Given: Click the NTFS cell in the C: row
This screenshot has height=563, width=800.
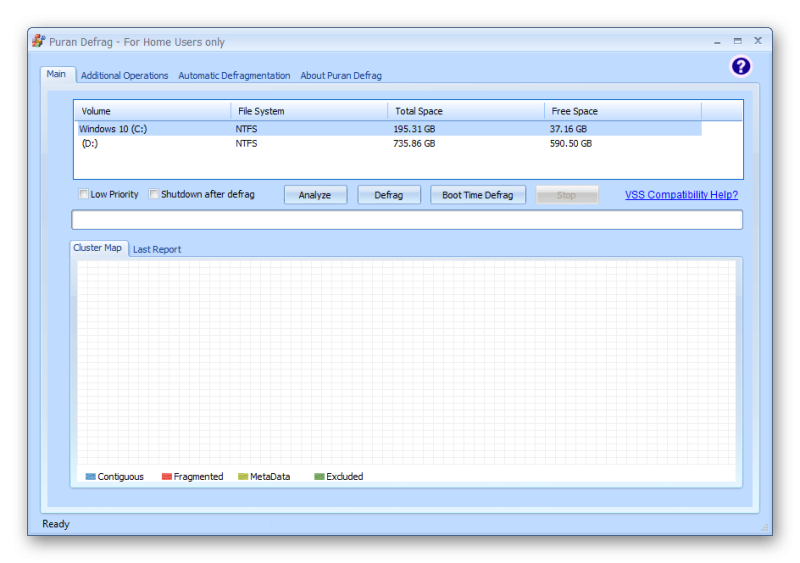Looking at the screenshot, I should (x=246, y=129).
